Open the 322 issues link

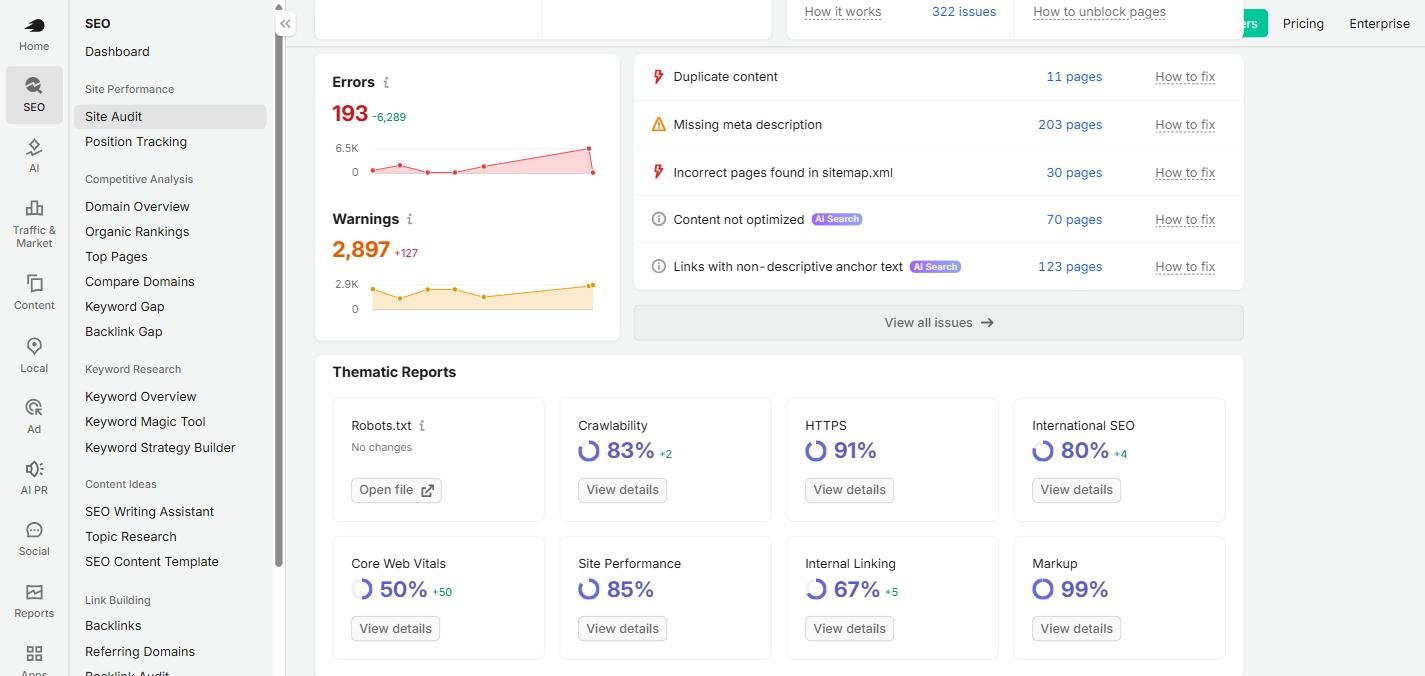pyautogui.click(x=964, y=12)
